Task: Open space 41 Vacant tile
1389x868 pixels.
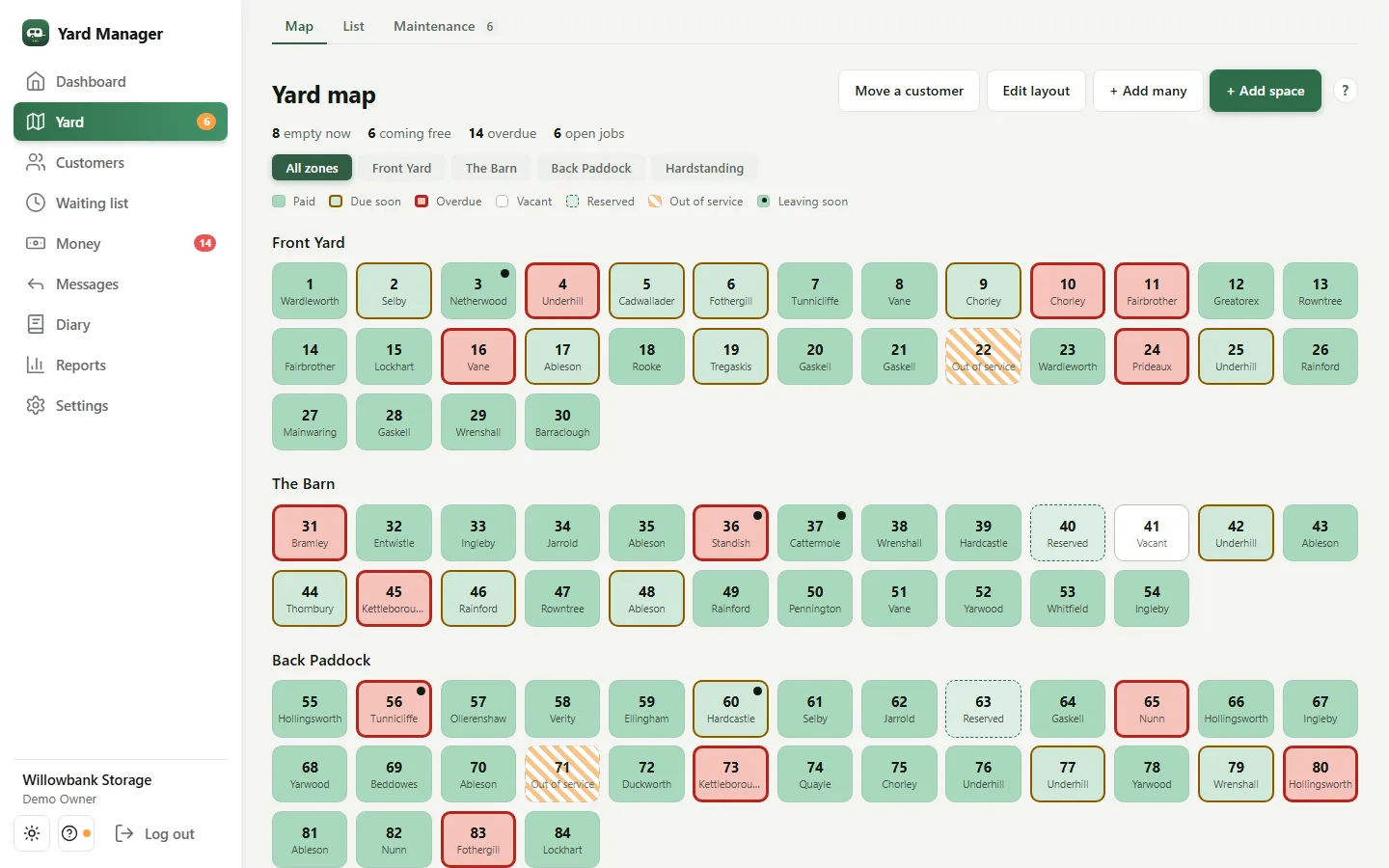Action: [x=1152, y=532]
